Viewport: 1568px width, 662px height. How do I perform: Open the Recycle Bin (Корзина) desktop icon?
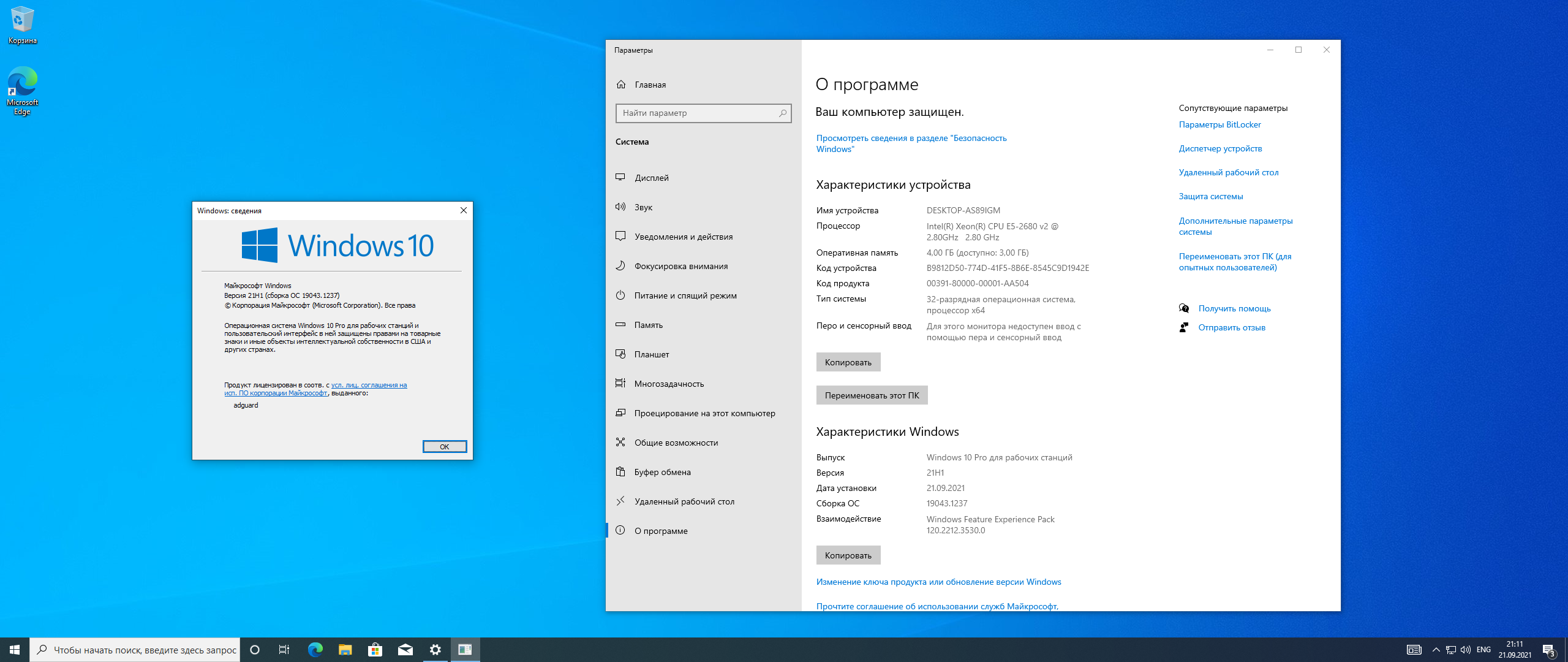[x=22, y=25]
